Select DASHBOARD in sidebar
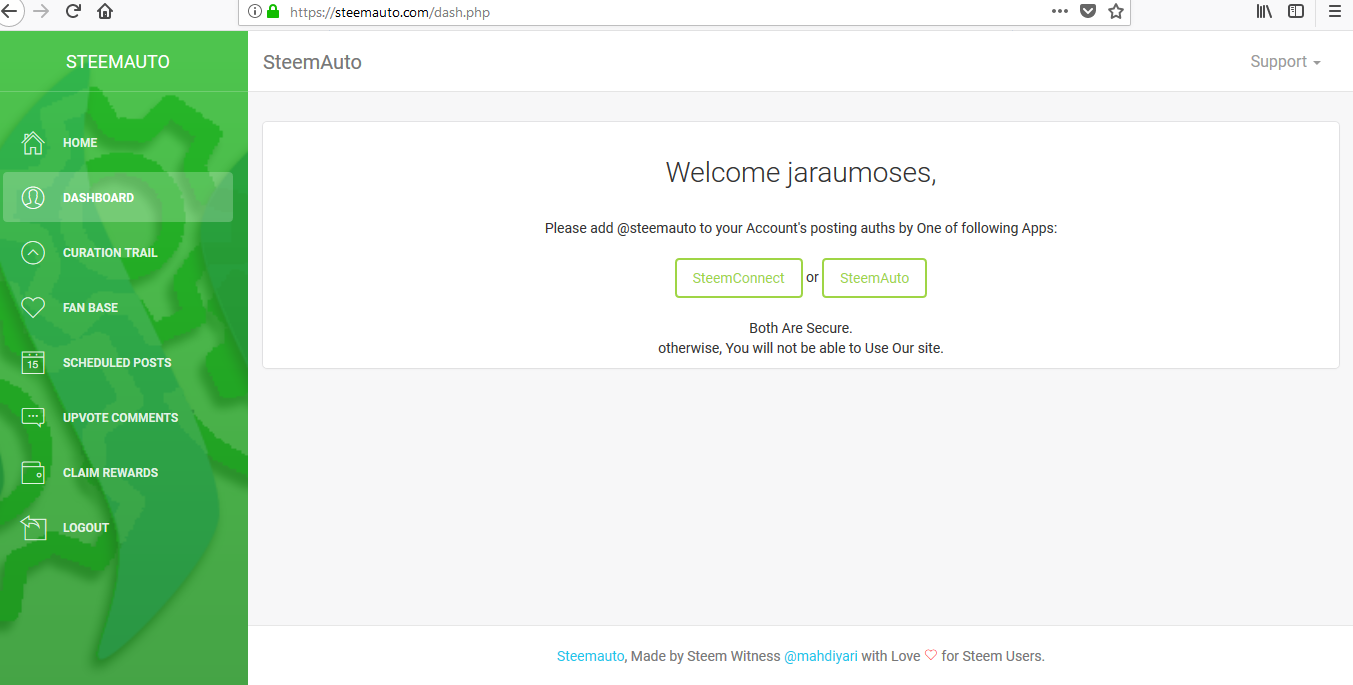This screenshot has width=1353, height=685. click(x=118, y=197)
